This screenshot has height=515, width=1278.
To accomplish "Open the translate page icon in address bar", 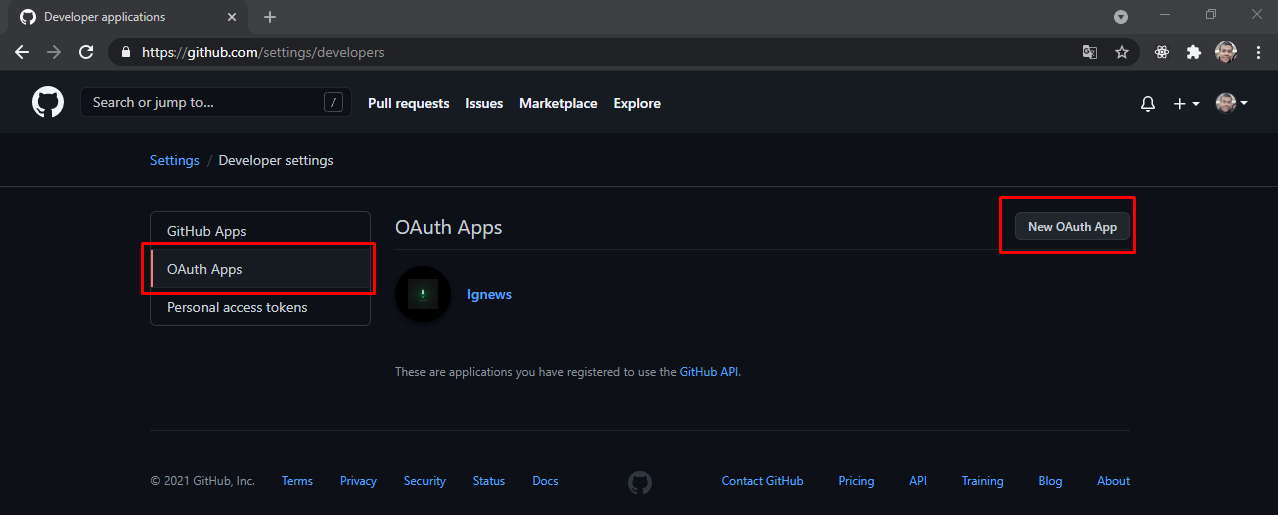I will click(x=1090, y=52).
